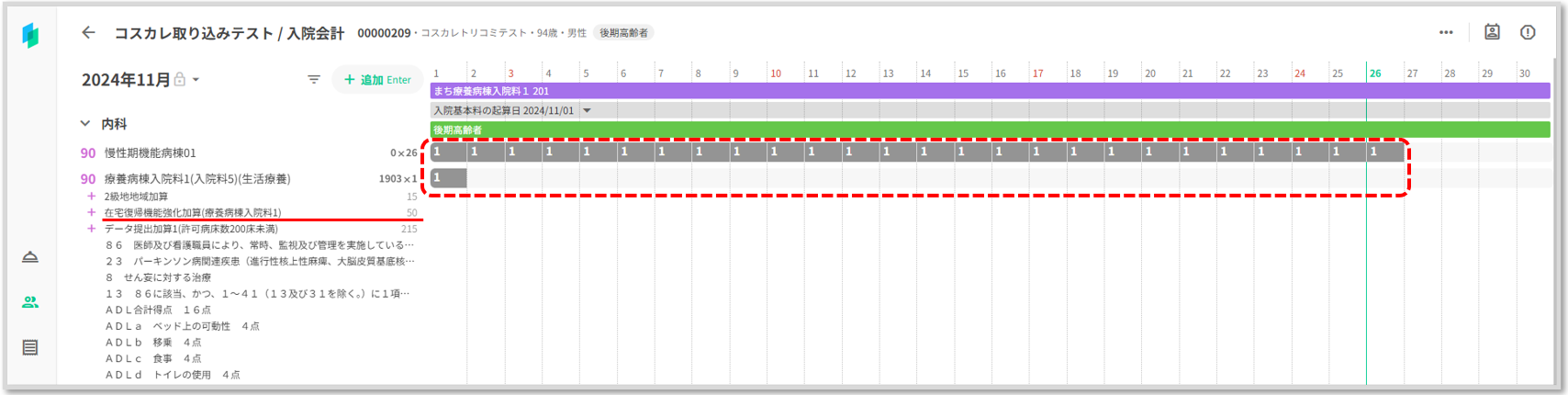Click the 療養病棟入院料1 day 1 cell
Viewport: 1568px width, 395px height.
pyautogui.click(x=449, y=177)
